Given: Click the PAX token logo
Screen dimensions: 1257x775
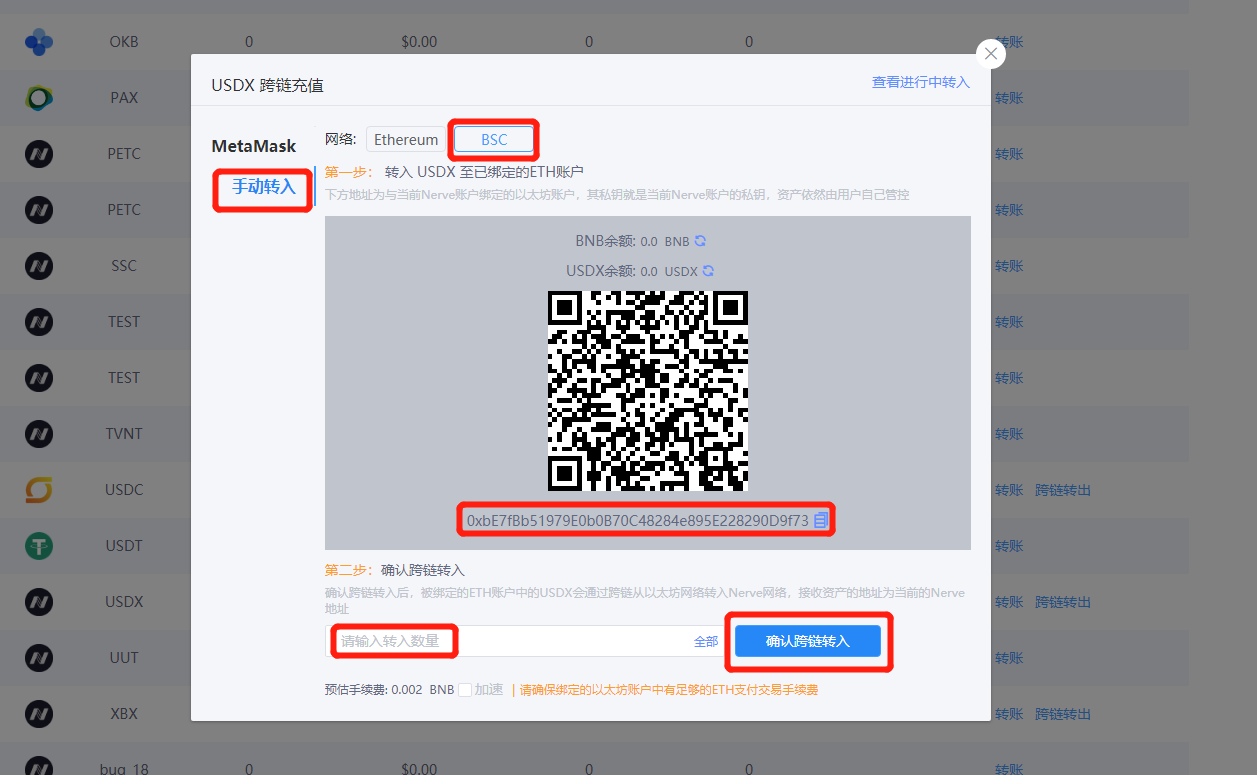Looking at the screenshot, I should tap(39, 98).
